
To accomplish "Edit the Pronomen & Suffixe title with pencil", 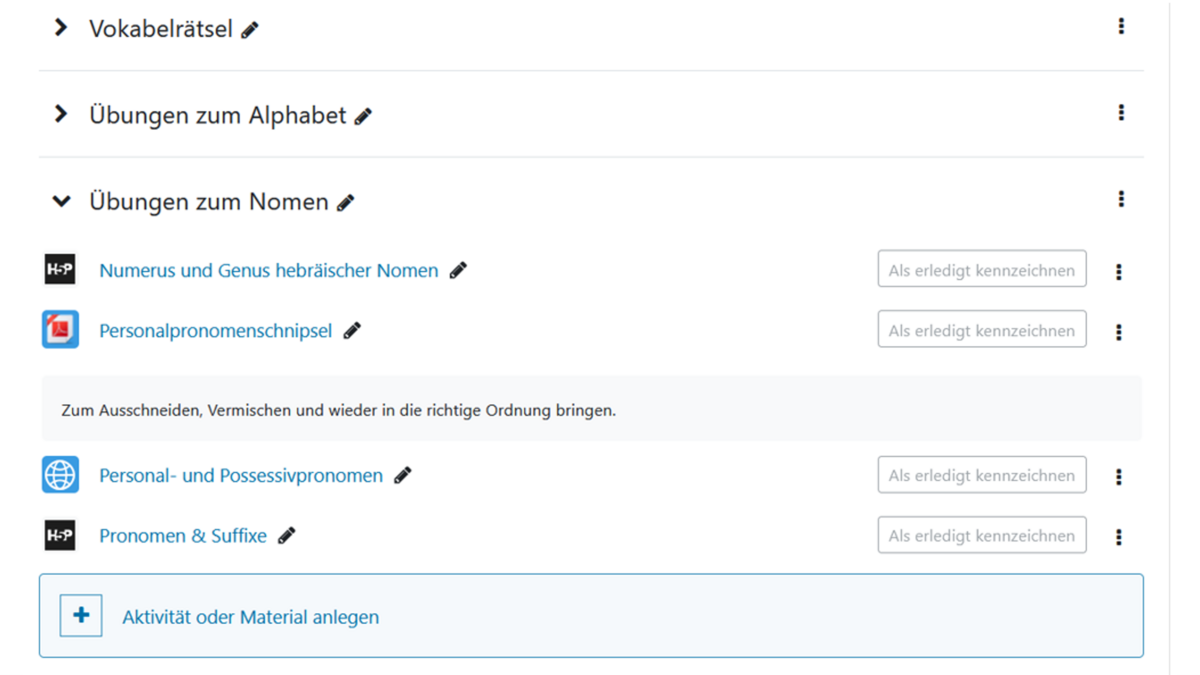I will coord(287,536).
